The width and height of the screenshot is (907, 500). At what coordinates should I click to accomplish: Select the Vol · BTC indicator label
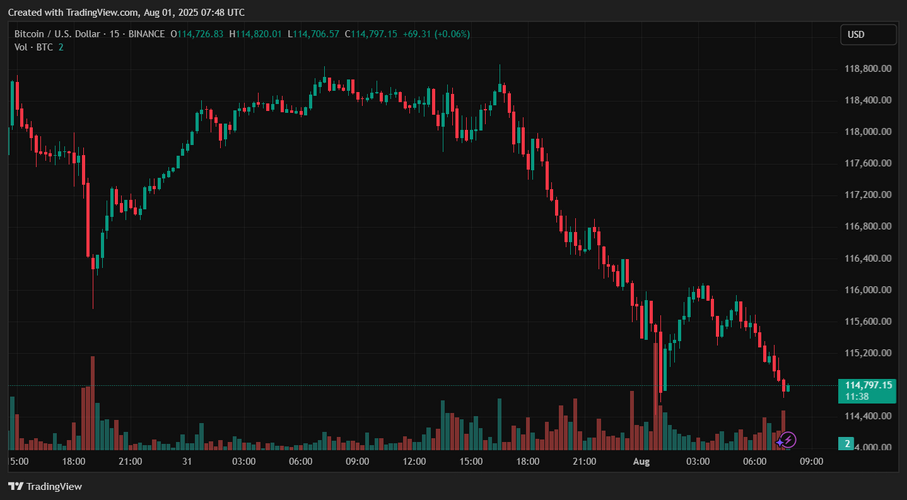[34, 48]
